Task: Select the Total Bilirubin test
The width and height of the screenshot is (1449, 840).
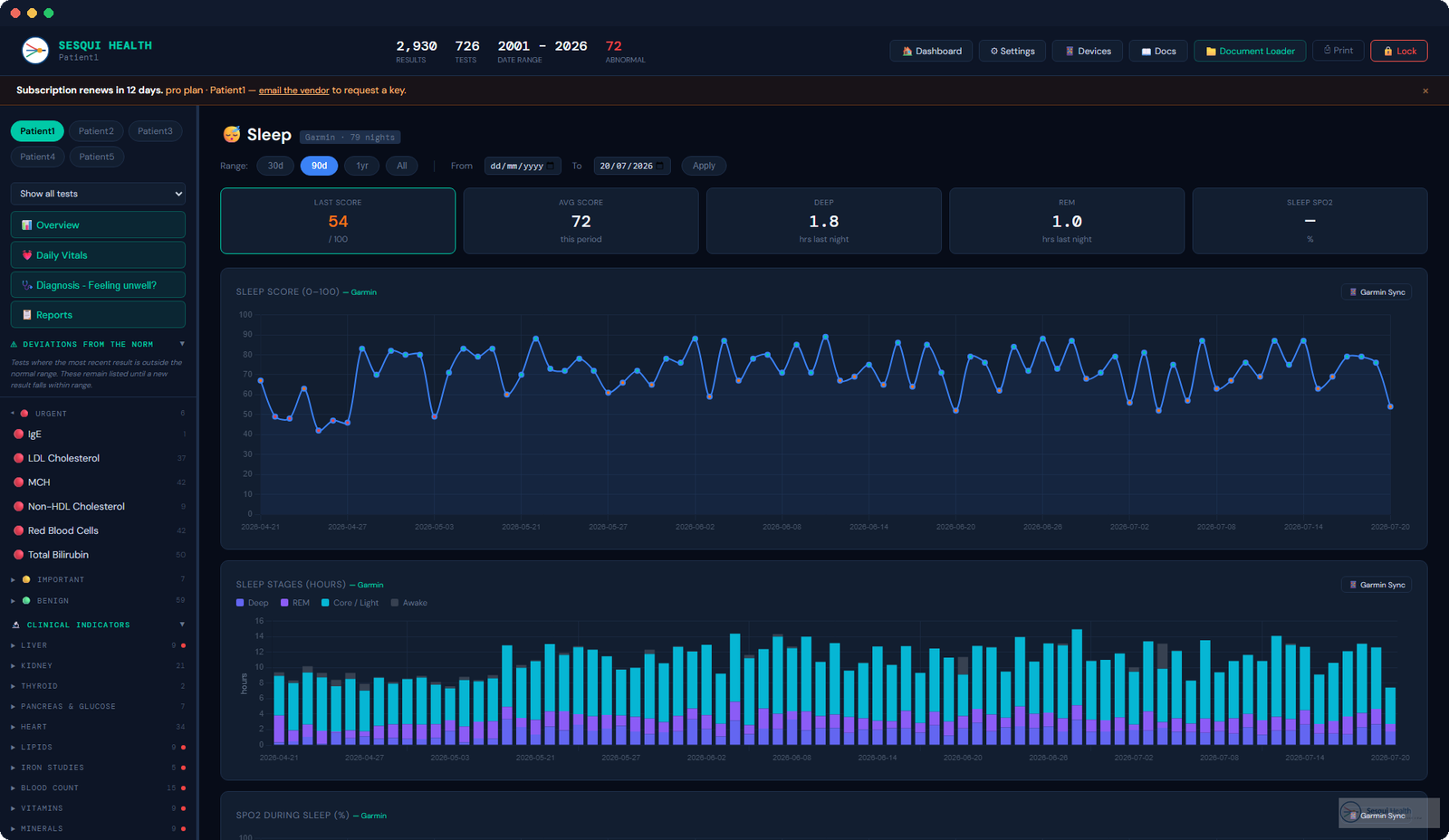Action: coord(98,555)
